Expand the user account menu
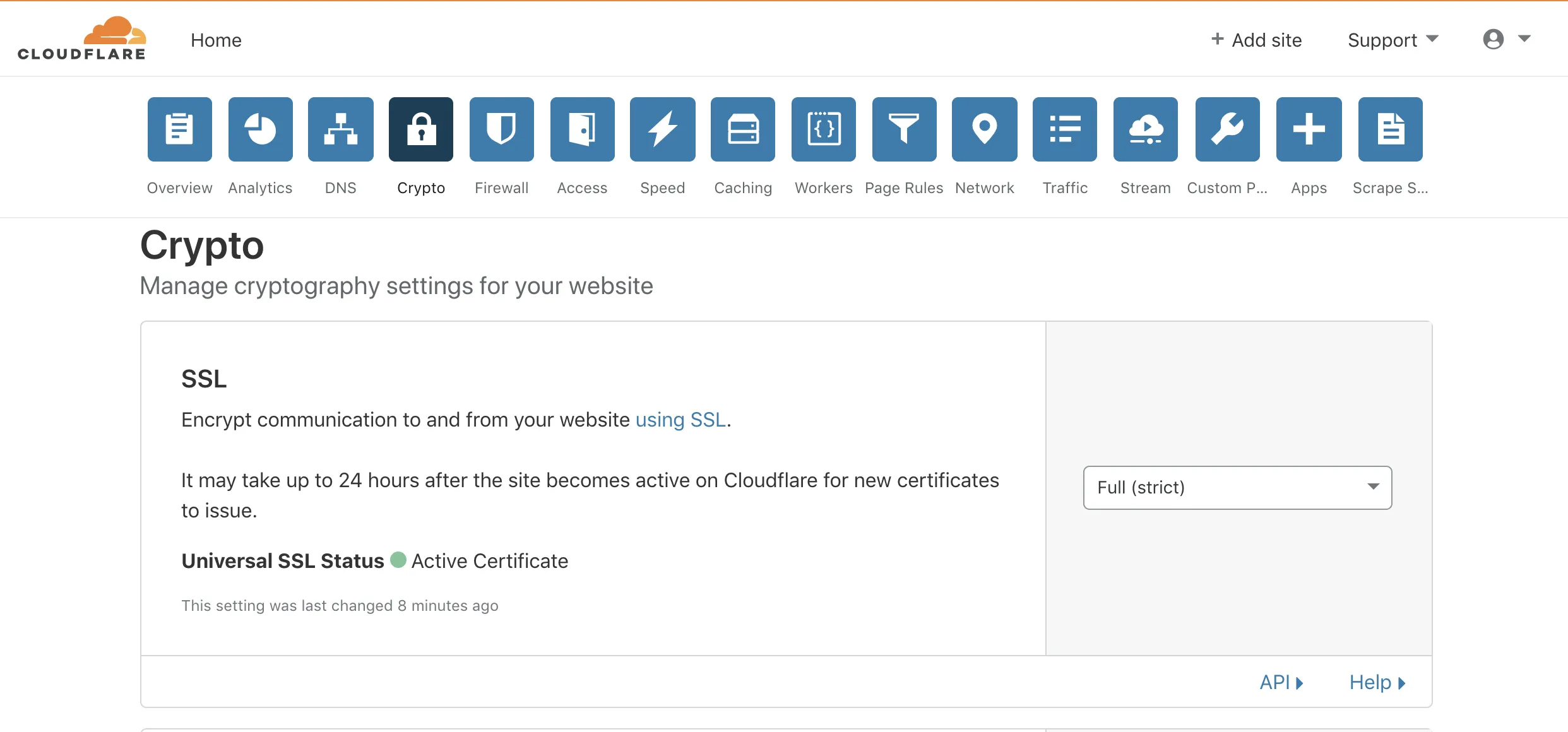The image size is (1568, 732). pyautogui.click(x=1506, y=39)
